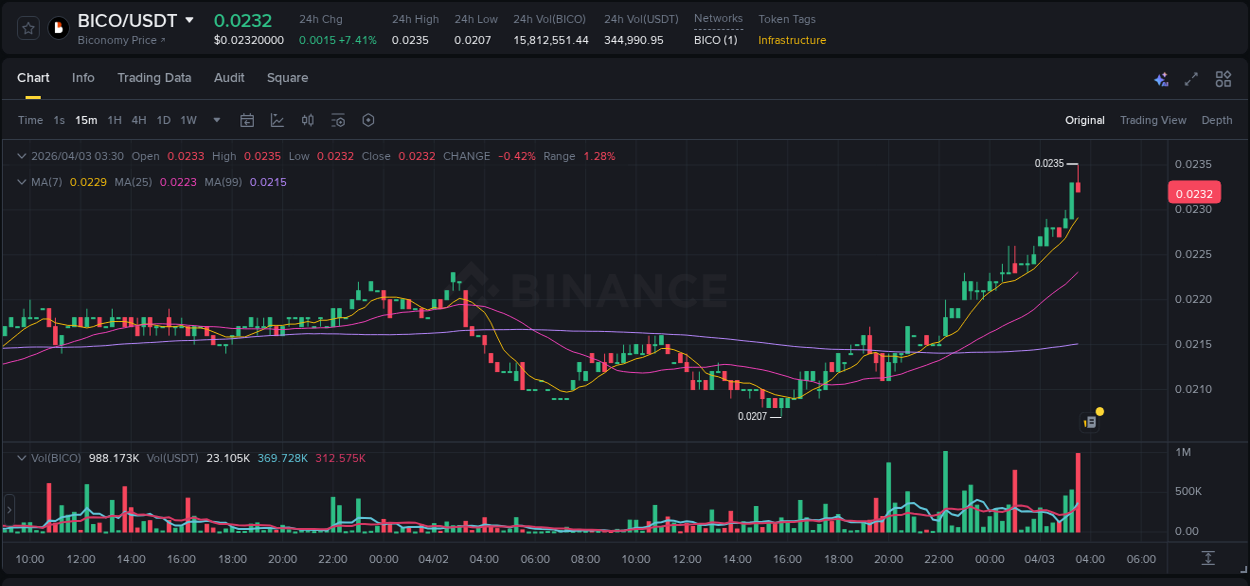Select the 1H timeframe
This screenshot has height=586, width=1250.
pyautogui.click(x=115, y=120)
